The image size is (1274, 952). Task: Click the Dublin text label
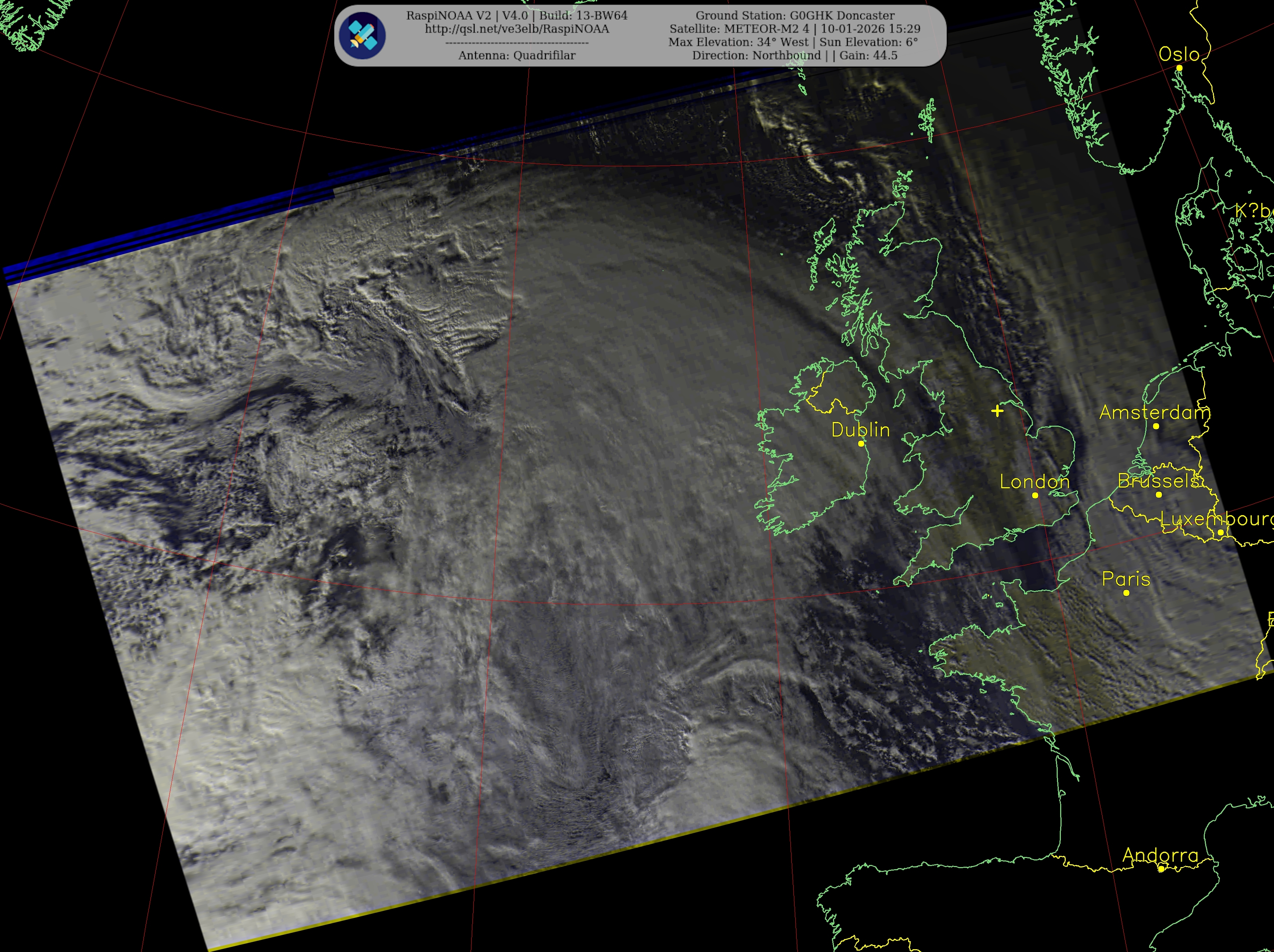click(861, 430)
